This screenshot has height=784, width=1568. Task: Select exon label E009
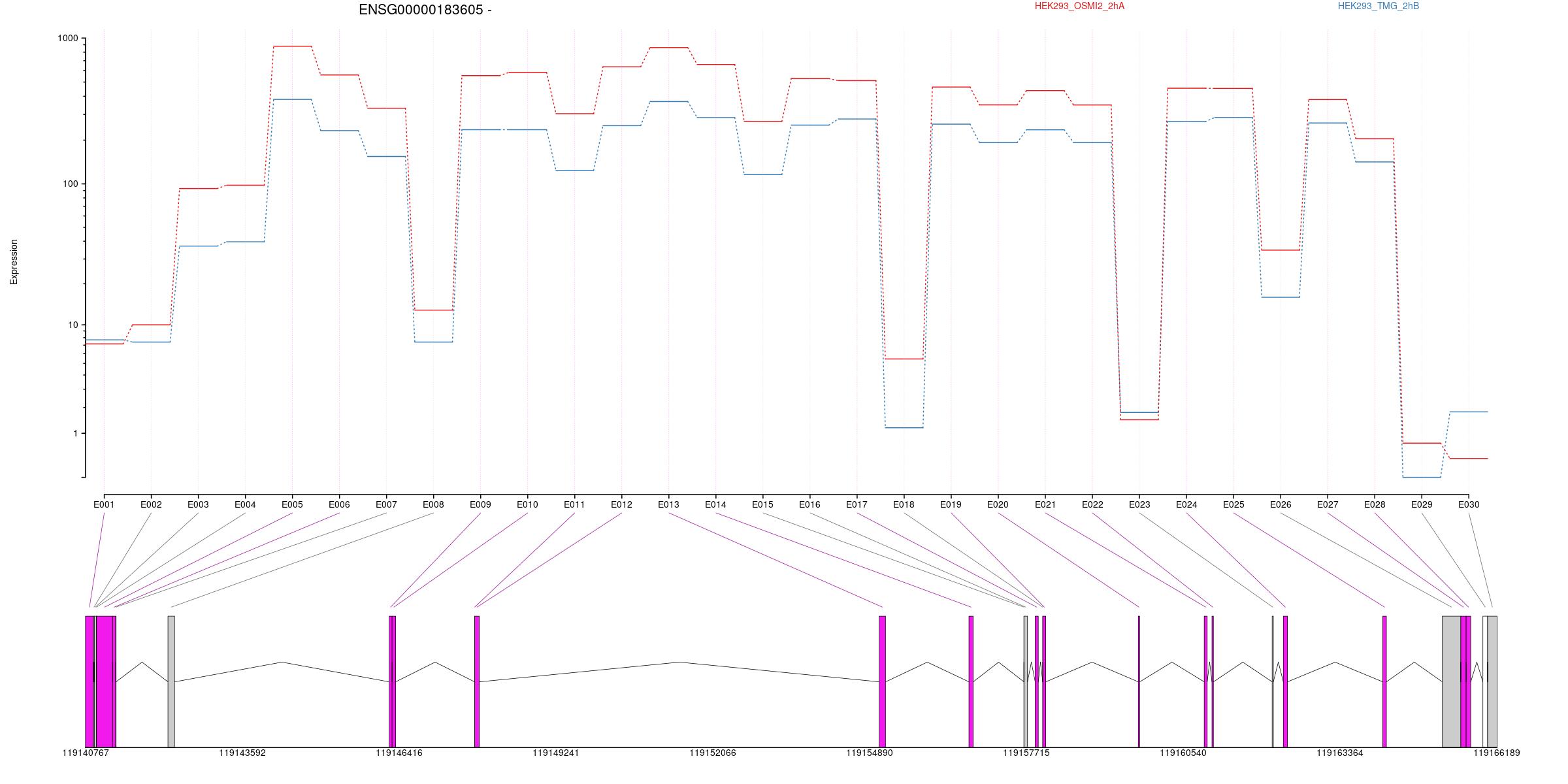(x=480, y=504)
